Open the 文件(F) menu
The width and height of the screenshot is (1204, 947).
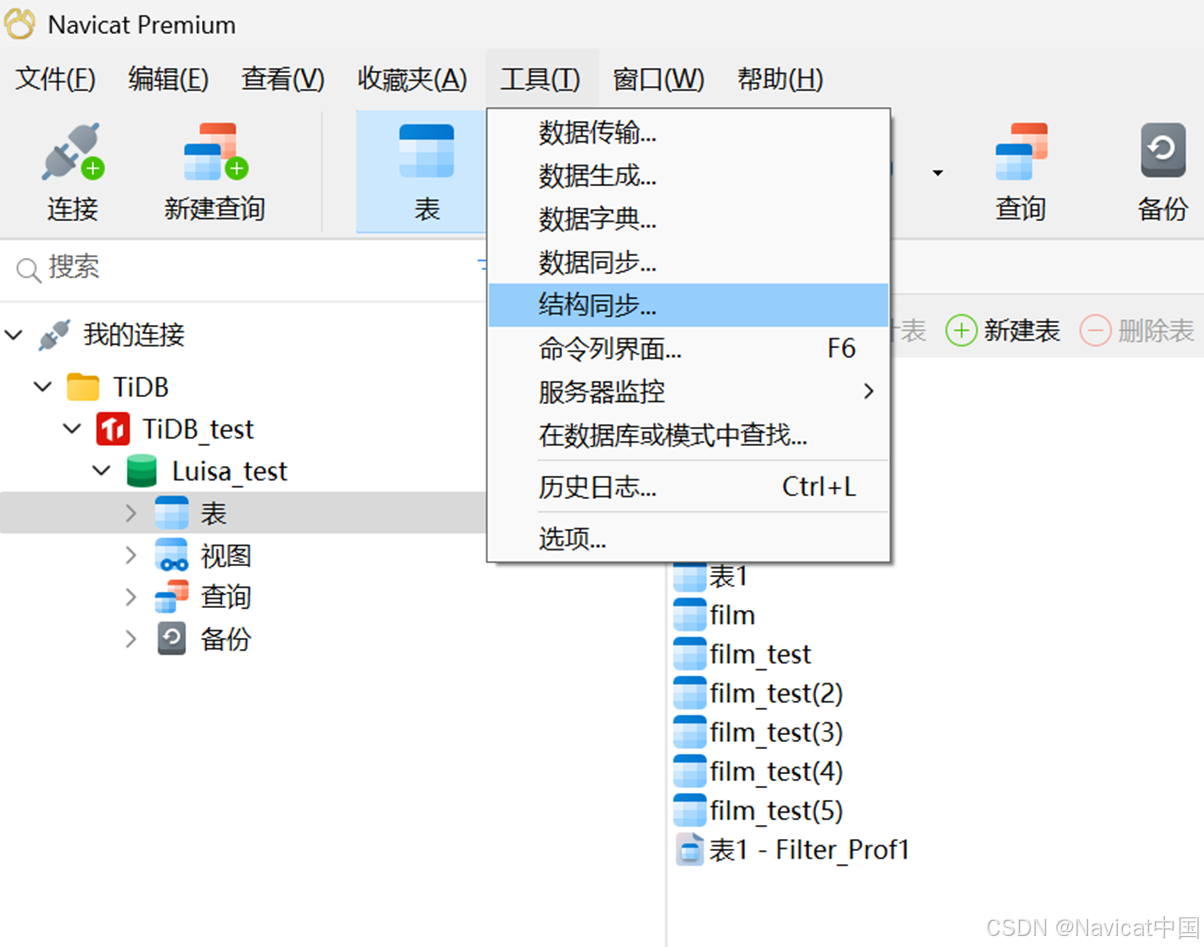pyautogui.click(x=56, y=79)
